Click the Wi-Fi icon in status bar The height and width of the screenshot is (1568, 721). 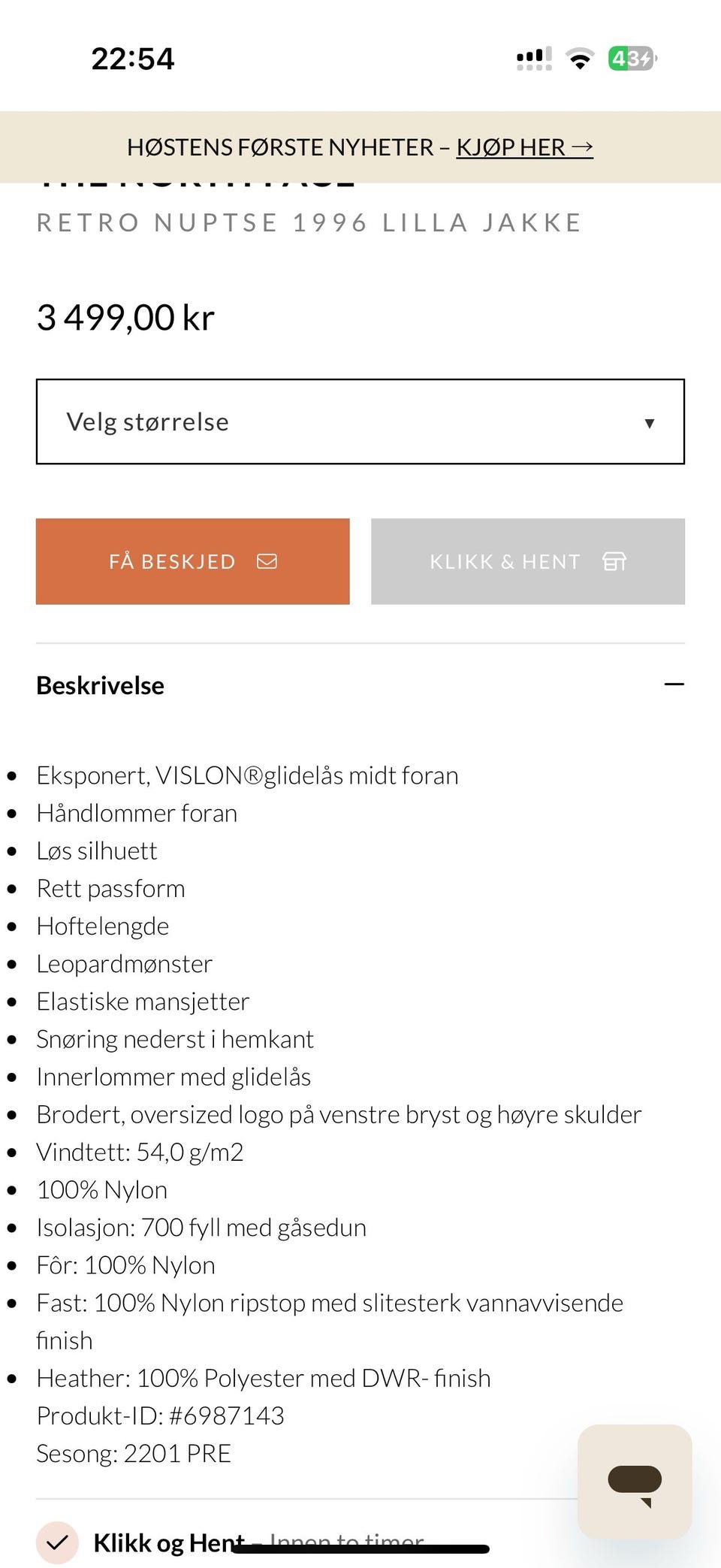579,58
